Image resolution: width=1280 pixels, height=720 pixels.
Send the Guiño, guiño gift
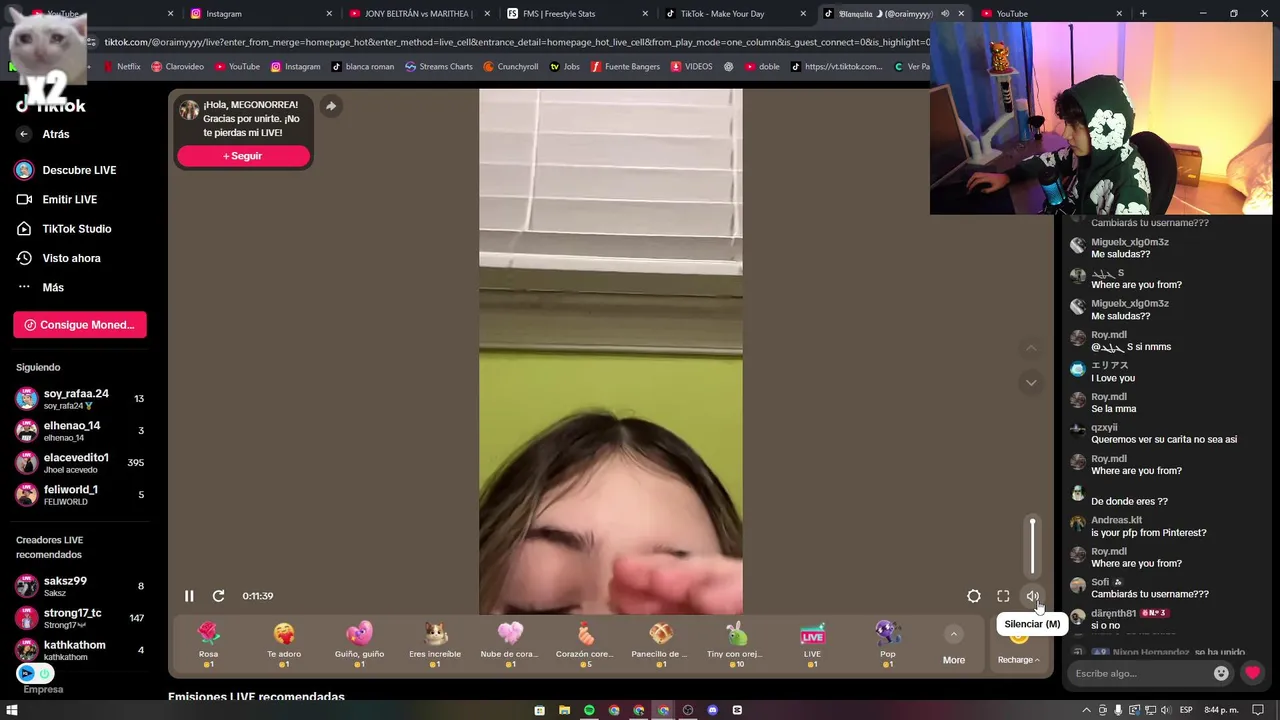tap(359, 644)
